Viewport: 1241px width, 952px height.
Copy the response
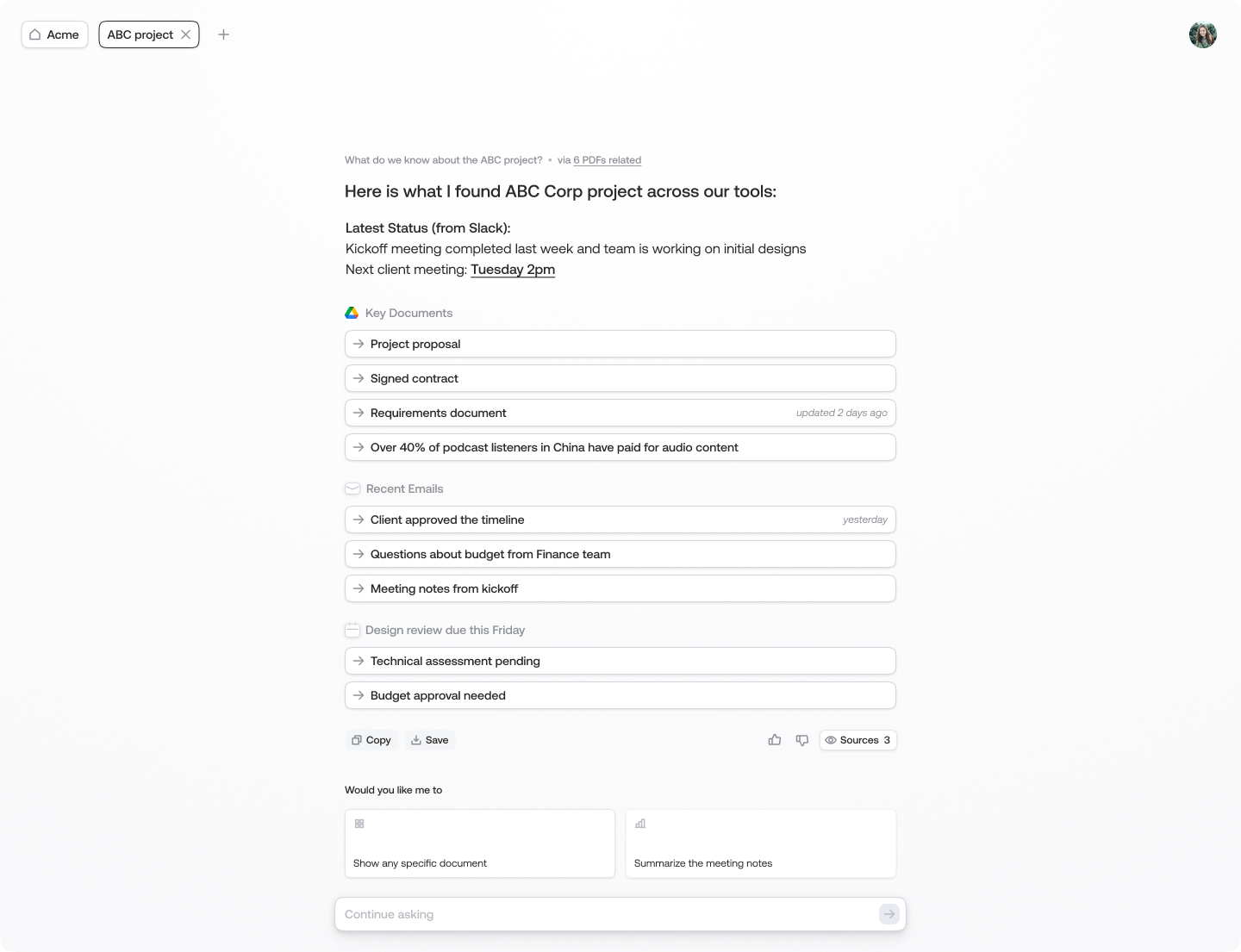(x=371, y=740)
